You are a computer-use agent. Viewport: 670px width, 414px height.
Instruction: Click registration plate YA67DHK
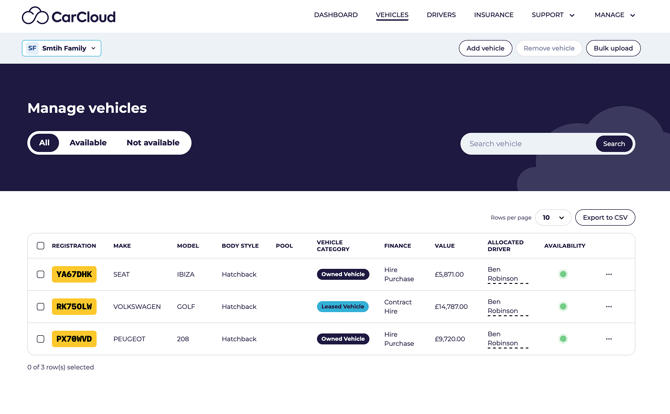coord(74,274)
